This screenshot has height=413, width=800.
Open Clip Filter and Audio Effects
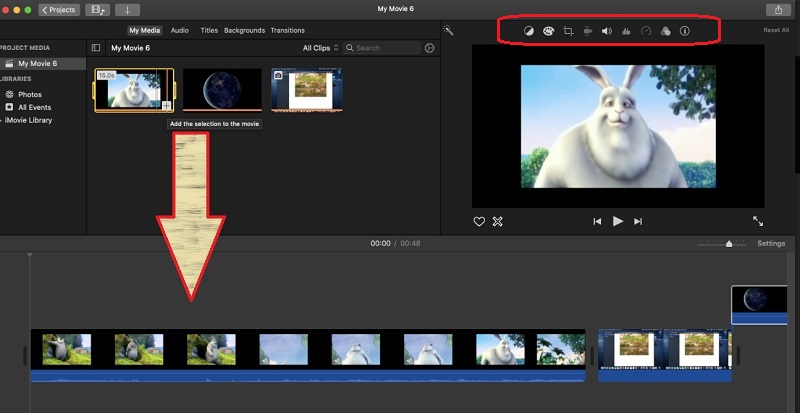(665, 31)
